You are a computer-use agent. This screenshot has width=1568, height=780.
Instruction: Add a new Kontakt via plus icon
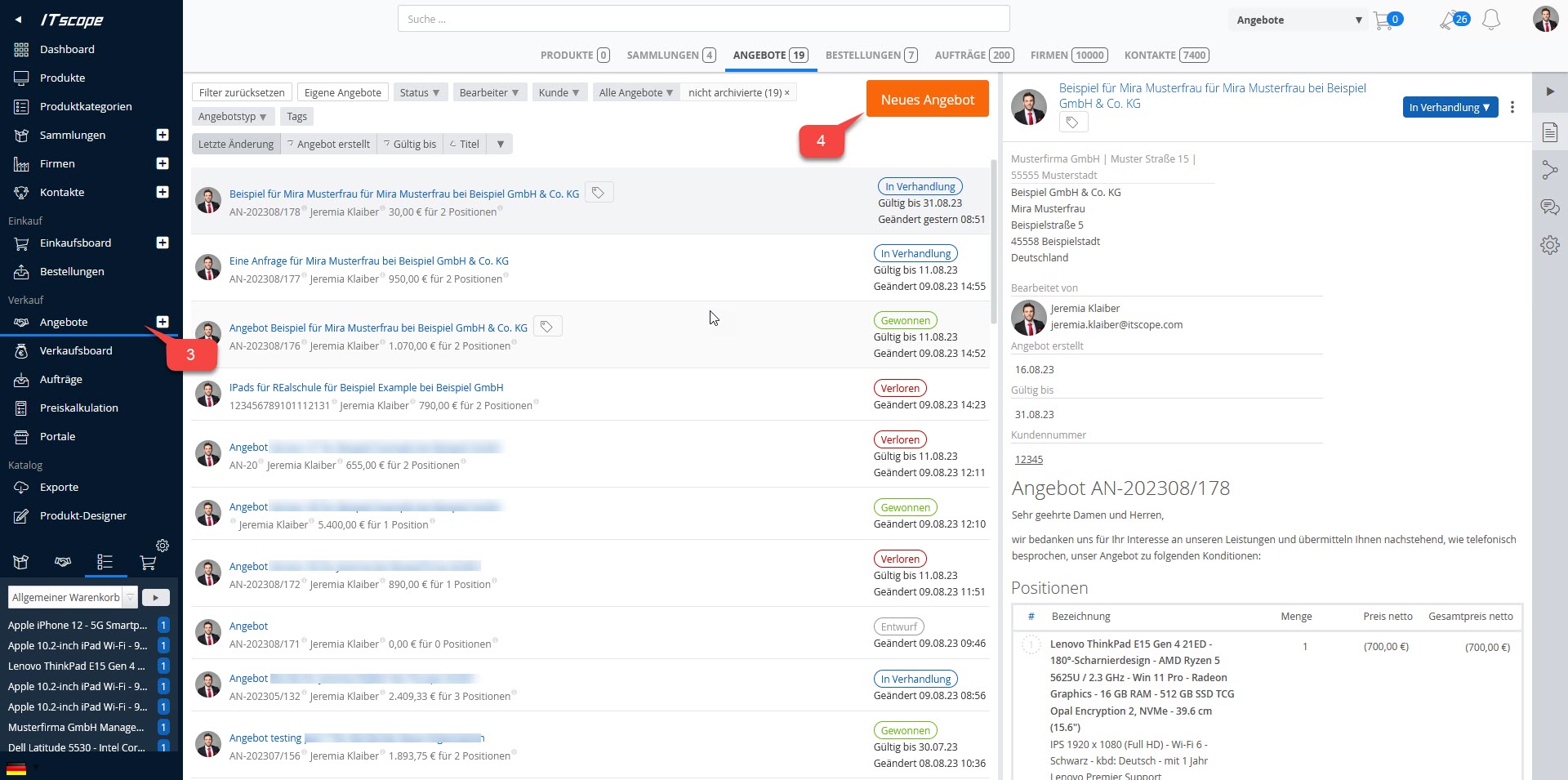tap(163, 192)
